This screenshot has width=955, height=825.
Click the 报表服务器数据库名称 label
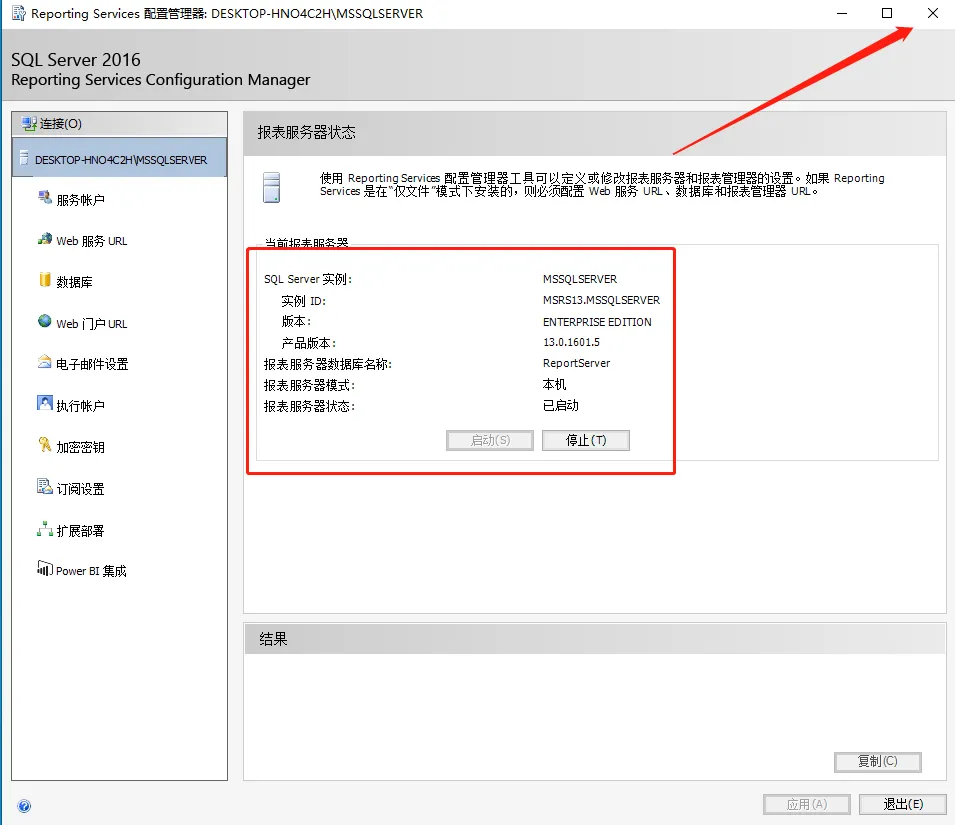pyautogui.click(x=328, y=364)
